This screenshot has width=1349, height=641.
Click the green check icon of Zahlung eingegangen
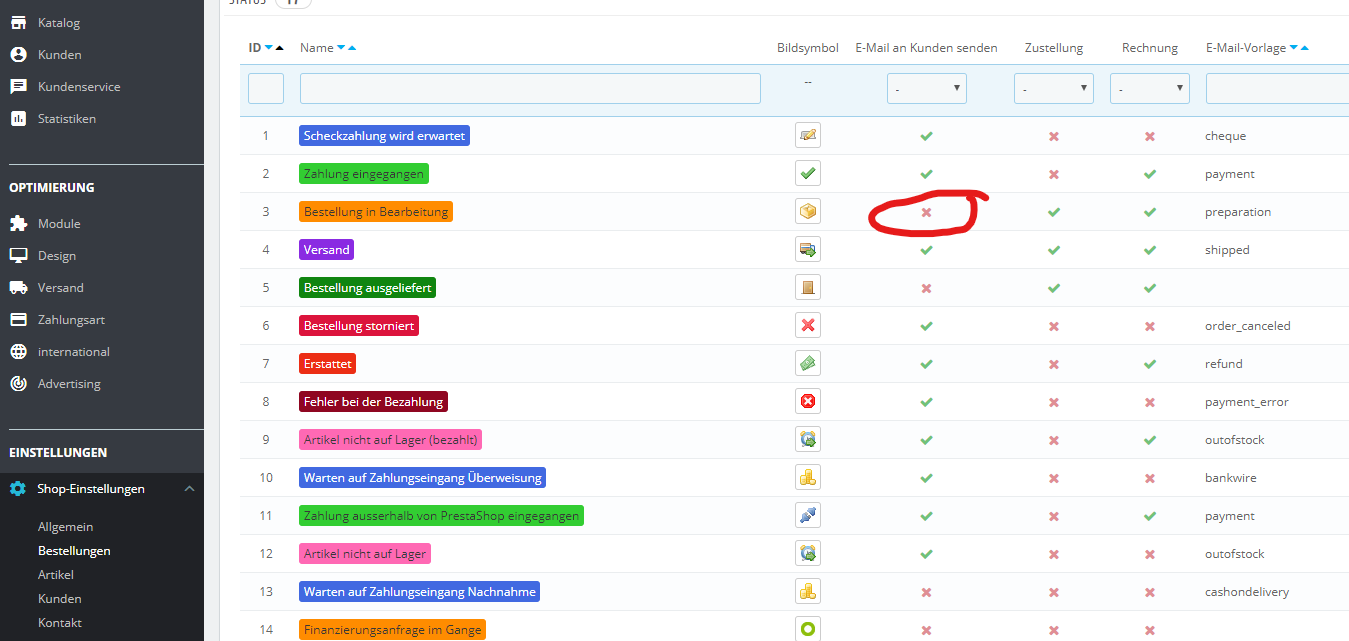point(808,173)
